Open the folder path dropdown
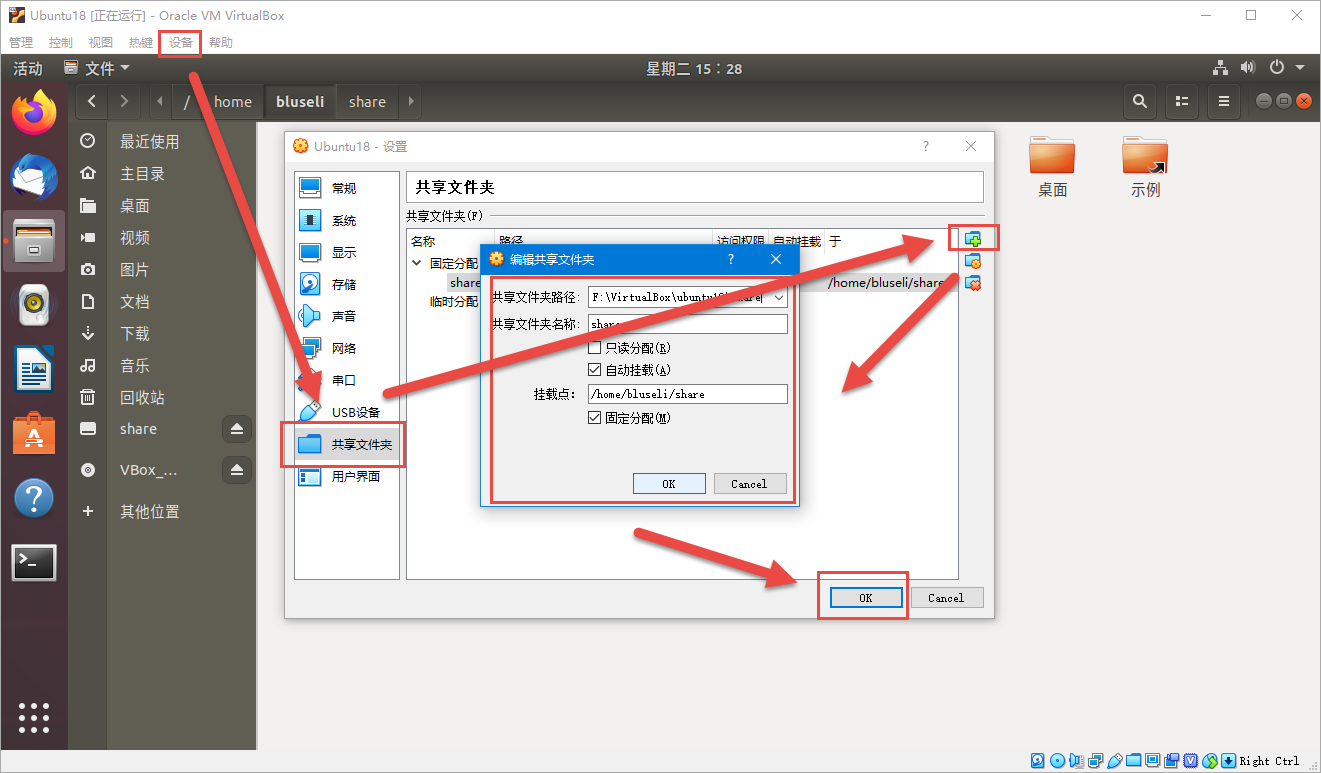The image size is (1321, 773). [779, 297]
